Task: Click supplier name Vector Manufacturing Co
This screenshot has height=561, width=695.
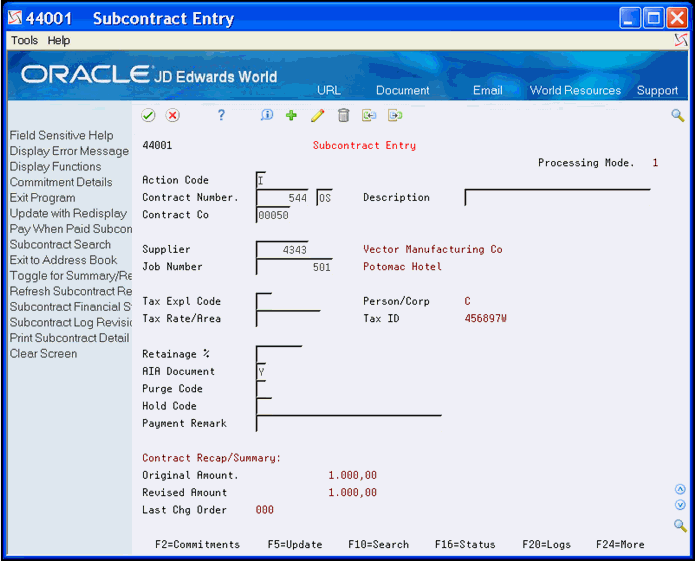Action: pos(433,249)
